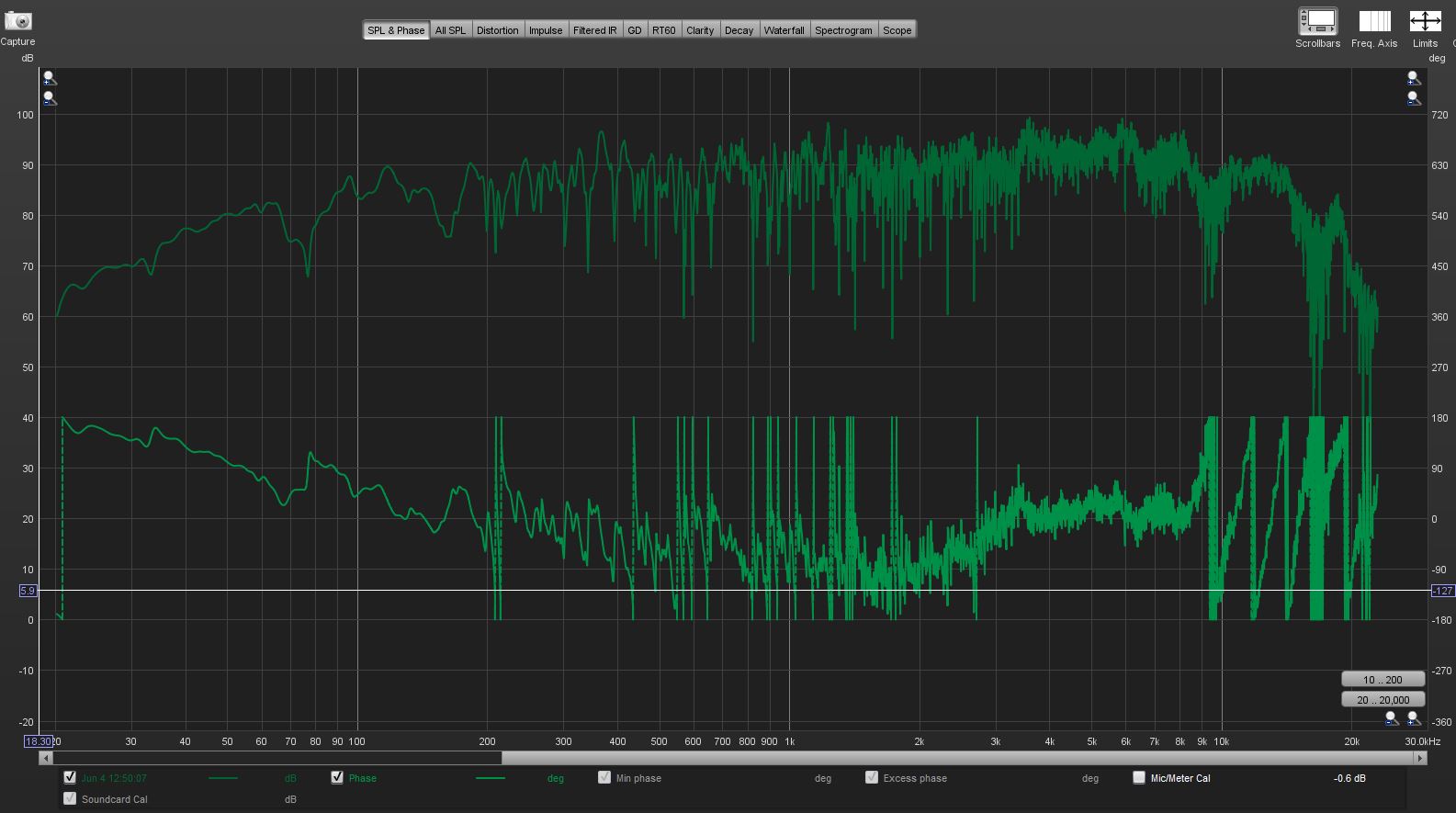This screenshot has width=1456, height=813.
Task: Click the Excess phase legend label
Action: tap(915, 778)
